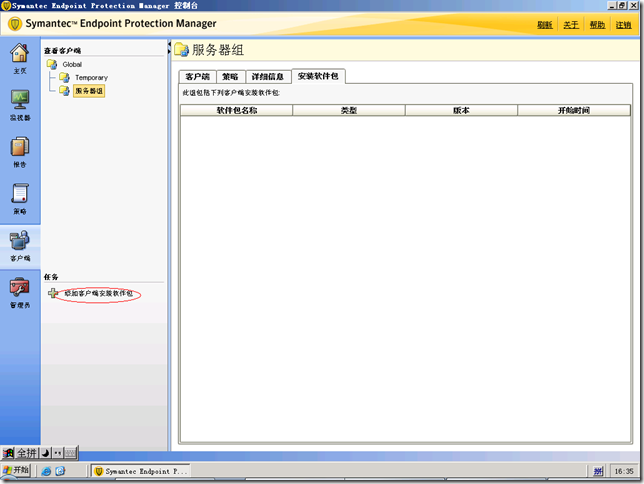Click the taskbar clock 16:35
This screenshot has width=644, height=484.
click(624, 471)
